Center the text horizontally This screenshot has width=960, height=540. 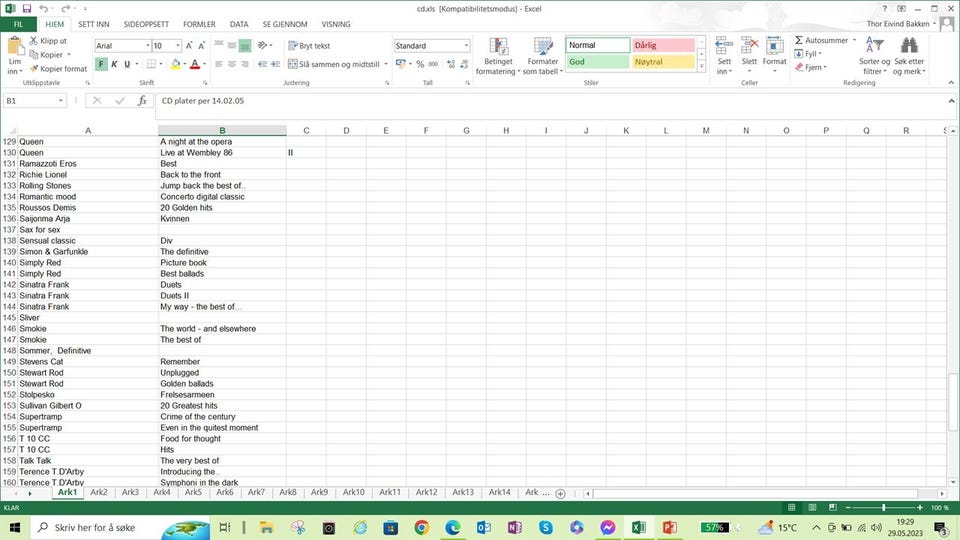coord(231,64)
